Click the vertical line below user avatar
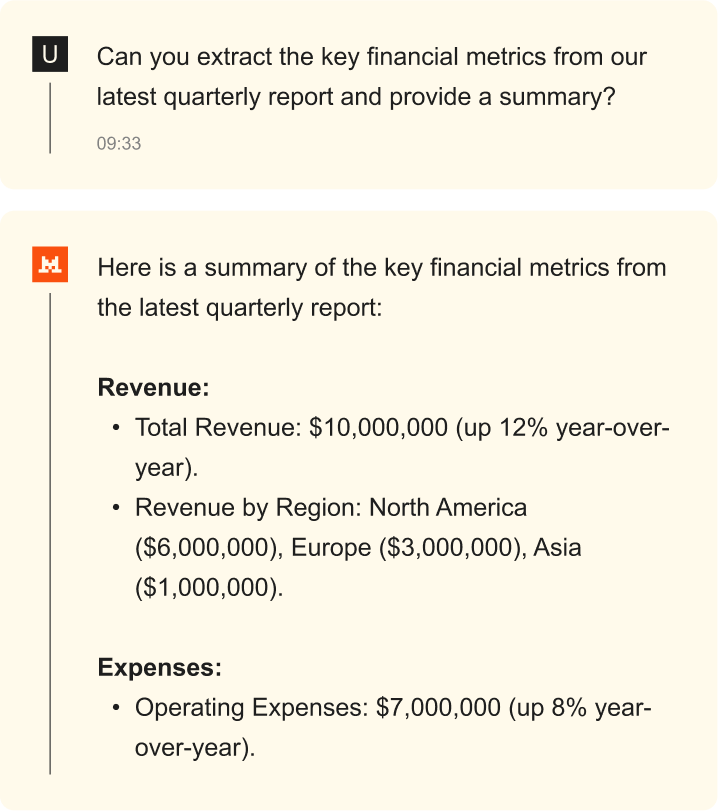The width and height of the screenshot is (718, 811). click(x=50, y=118)
